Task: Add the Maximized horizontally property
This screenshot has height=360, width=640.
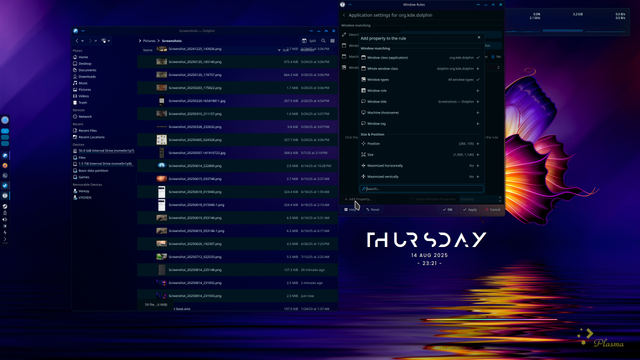Action: tap(478, 166)
